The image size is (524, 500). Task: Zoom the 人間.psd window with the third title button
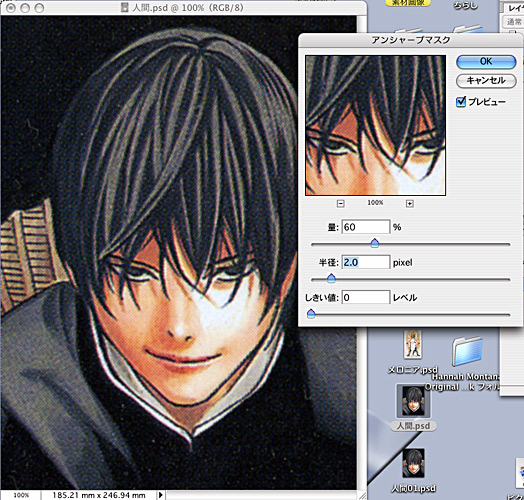point(39,8)
